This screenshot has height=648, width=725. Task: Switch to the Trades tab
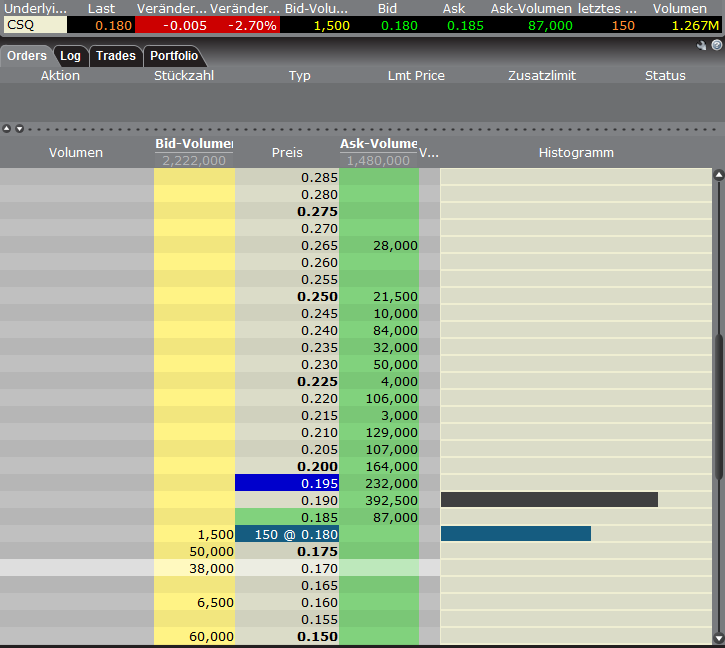click(115, 56)
